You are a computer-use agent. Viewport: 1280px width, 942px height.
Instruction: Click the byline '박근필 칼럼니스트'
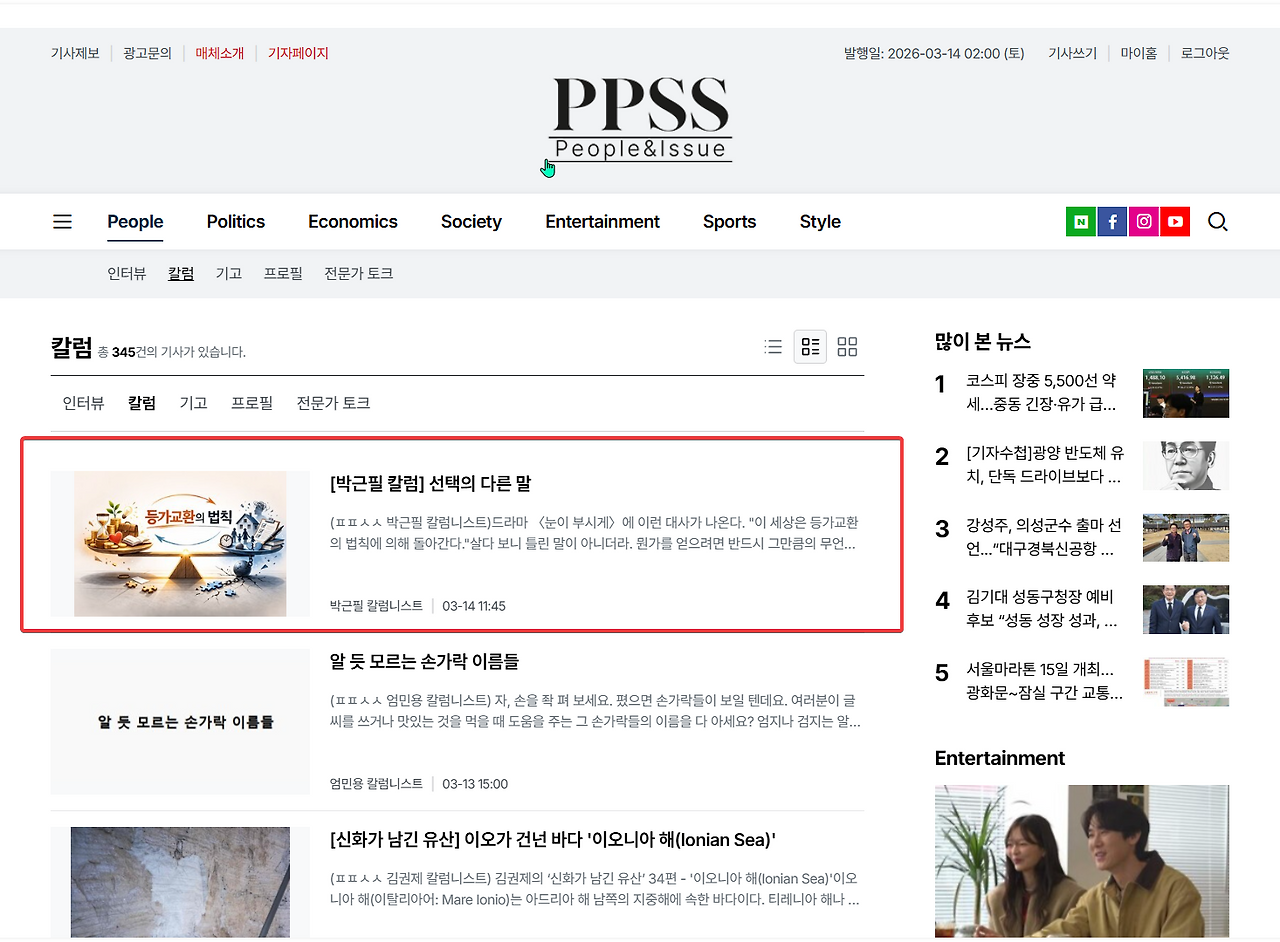[376, 606]
